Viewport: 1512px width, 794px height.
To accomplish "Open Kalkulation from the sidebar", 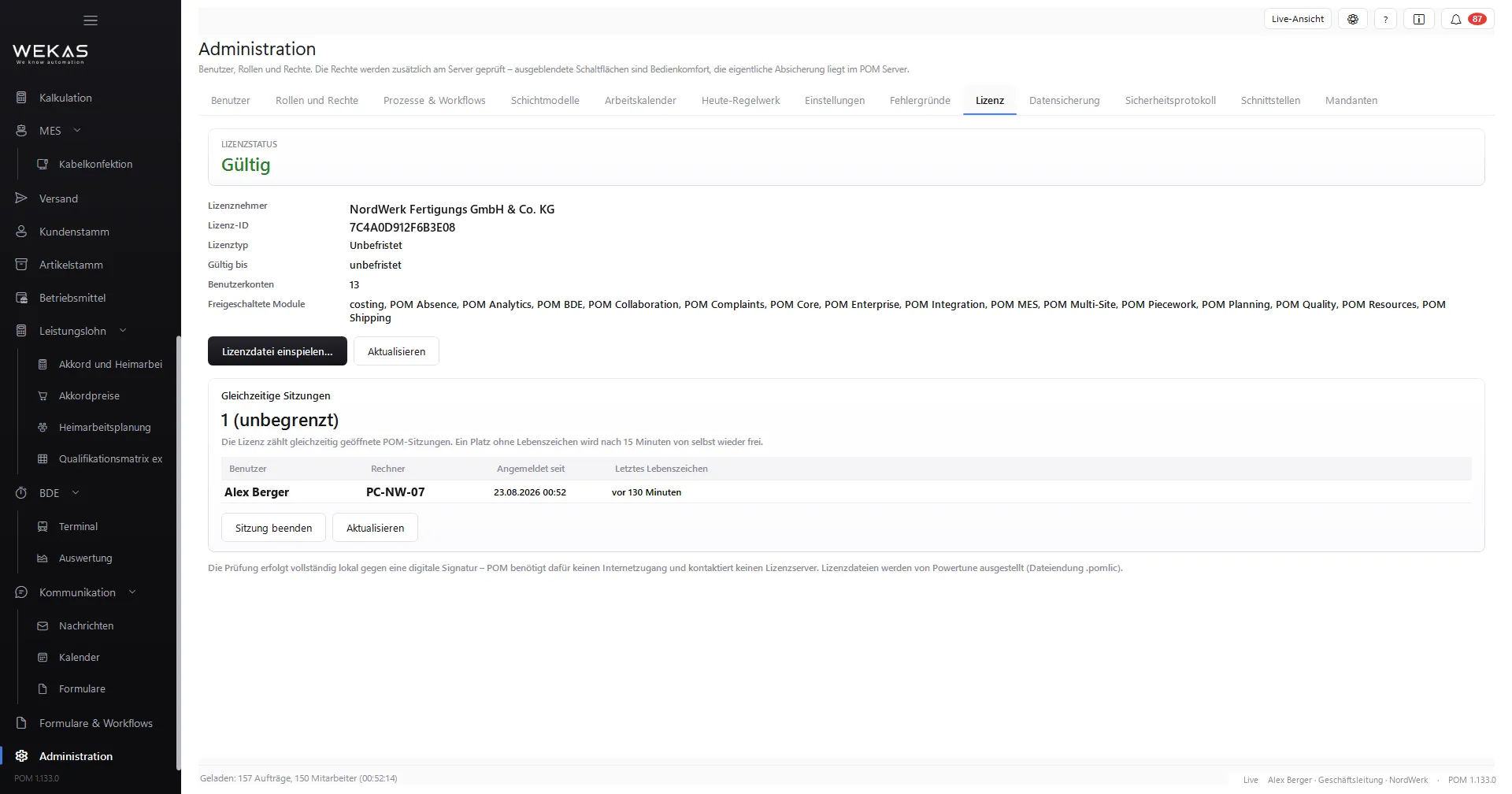I will [x=66, y=98].
